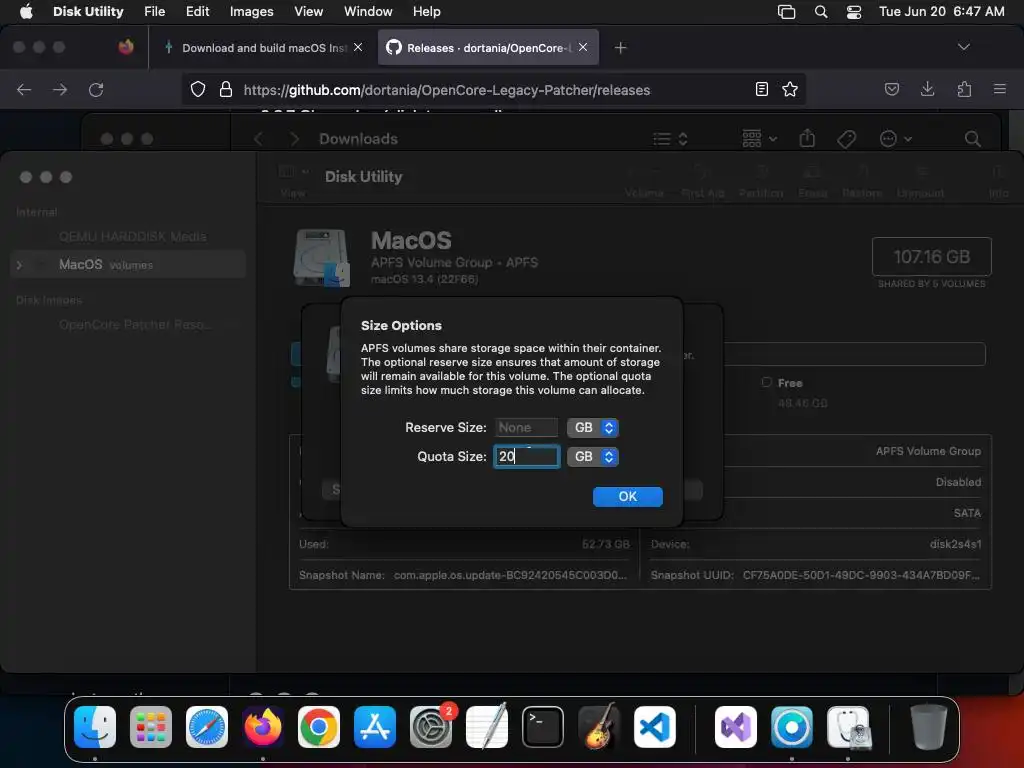This screenshot has width=1024, height=768.
Task: Go forward in Firefox
Action: [x=60, y=89]
